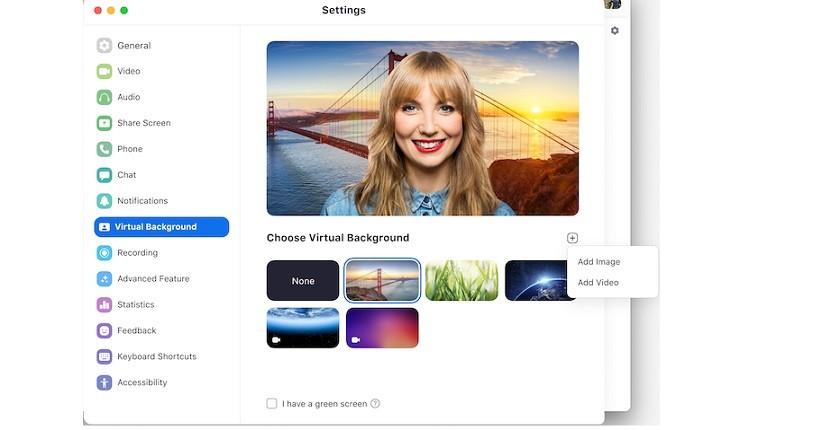Pick the green grass background thumbnail
Screen dimensions: 822x430
[461, 281]
